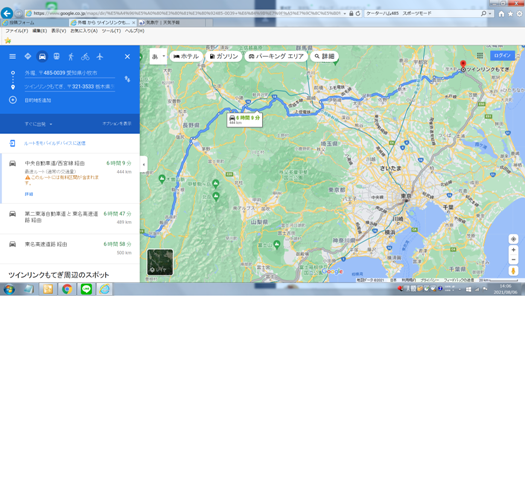
Task: Click the red destination pin for ツインリンクもてぎ
Action: pos(463,64)
